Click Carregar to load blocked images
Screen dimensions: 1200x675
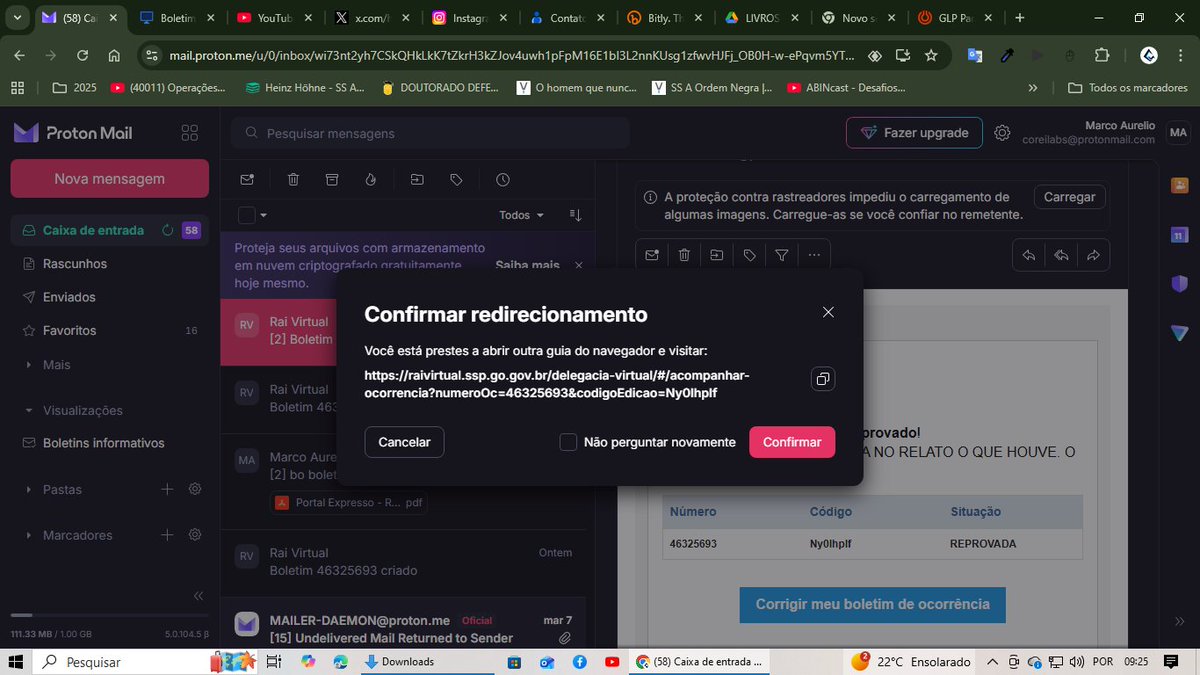point(1070,197)
